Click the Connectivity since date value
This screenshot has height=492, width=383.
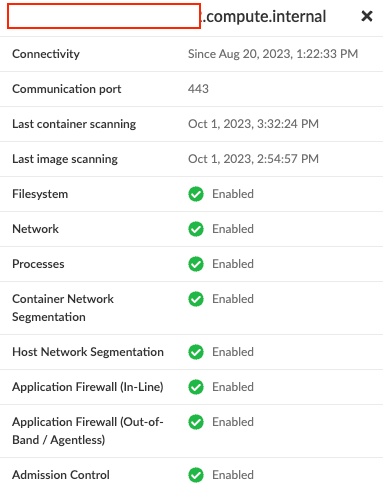pyautogui.click(x=273, y=54)
